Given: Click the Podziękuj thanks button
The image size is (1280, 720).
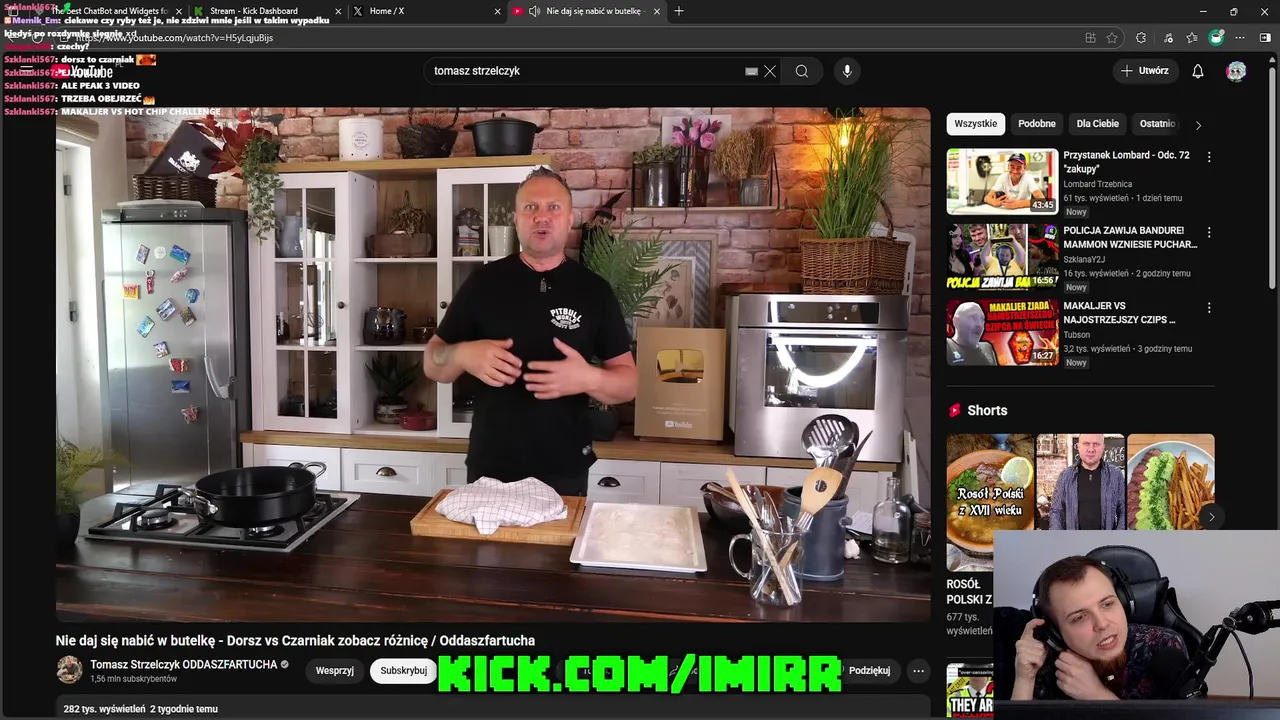Looking at the screenshot, I should [x=869, y=671].
